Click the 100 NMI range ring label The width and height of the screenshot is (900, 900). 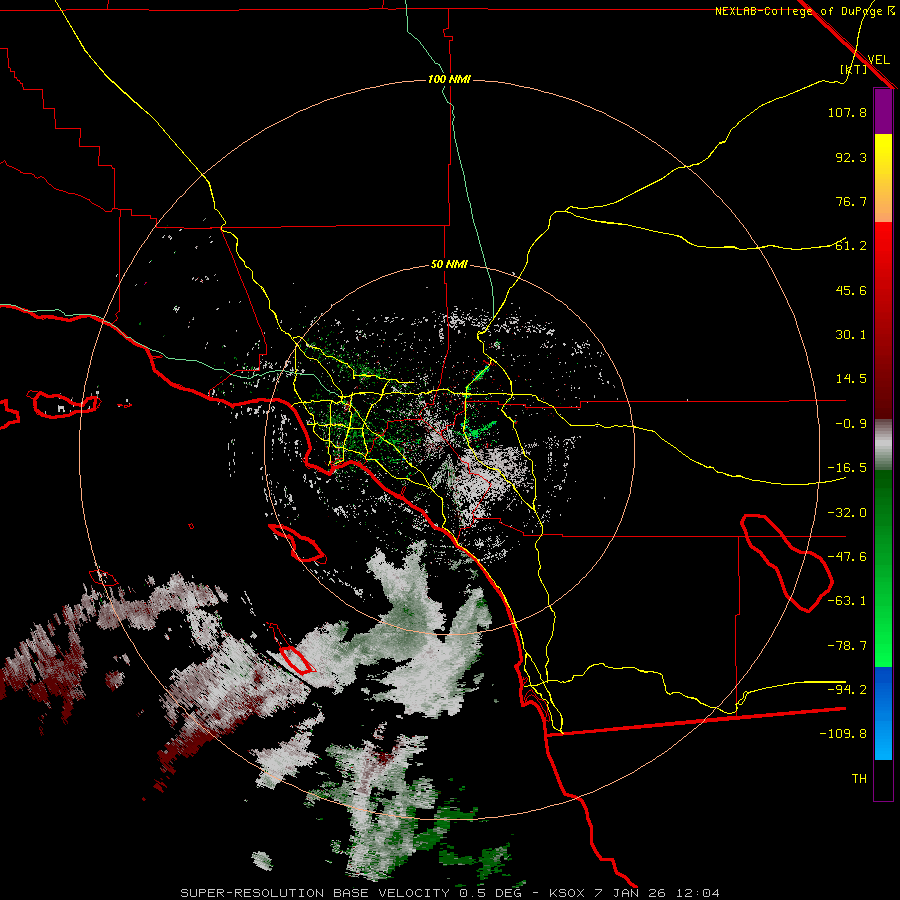pyautogui.click(x=449, y=79)
